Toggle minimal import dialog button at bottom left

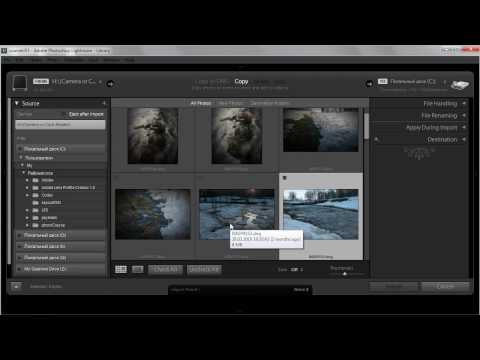click(16, 286)
